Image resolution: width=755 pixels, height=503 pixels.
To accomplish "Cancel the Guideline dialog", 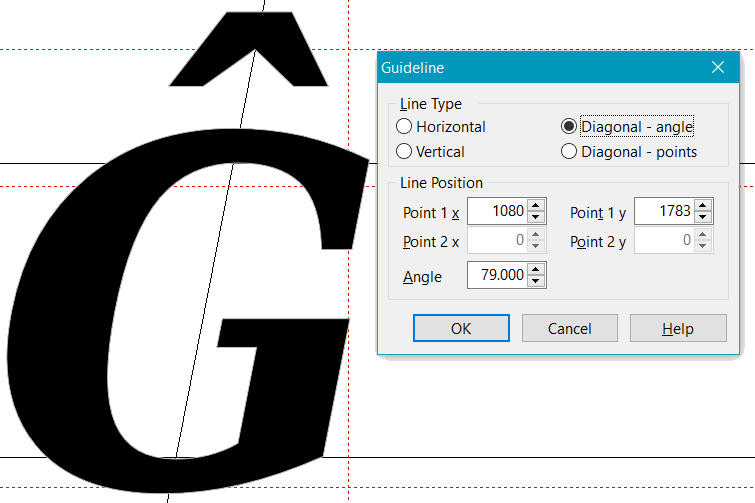I will (x=570, y=328).
